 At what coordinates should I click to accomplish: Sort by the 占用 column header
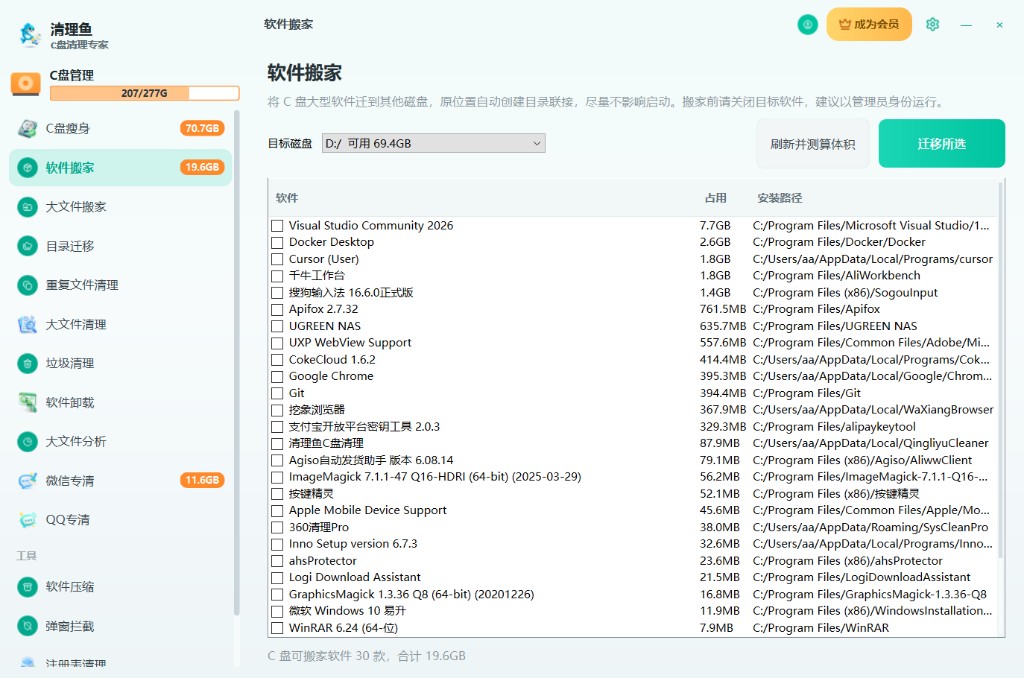715,198
